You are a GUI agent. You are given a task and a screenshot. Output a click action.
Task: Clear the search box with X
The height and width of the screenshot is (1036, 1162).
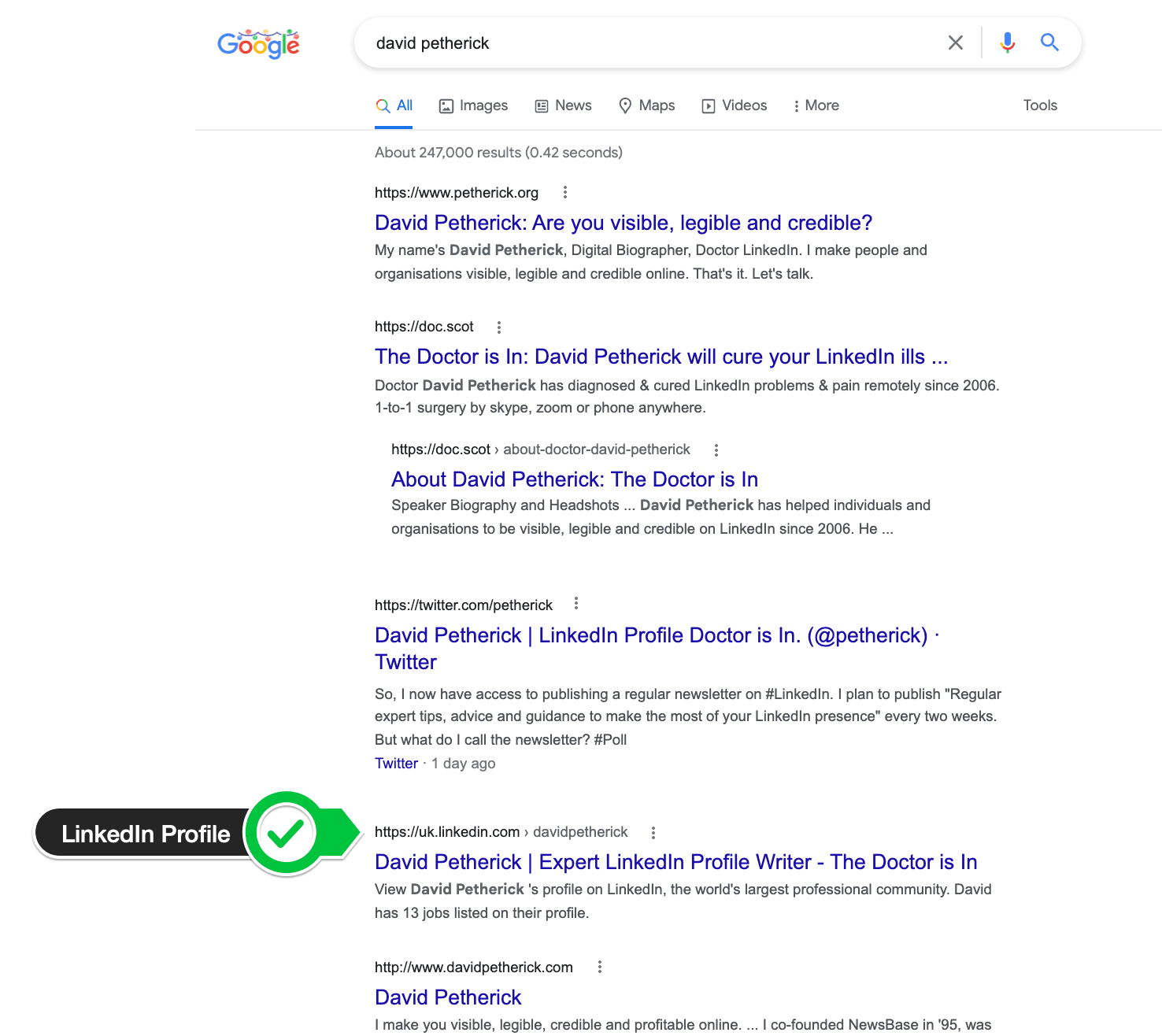(x=955, y=43)
